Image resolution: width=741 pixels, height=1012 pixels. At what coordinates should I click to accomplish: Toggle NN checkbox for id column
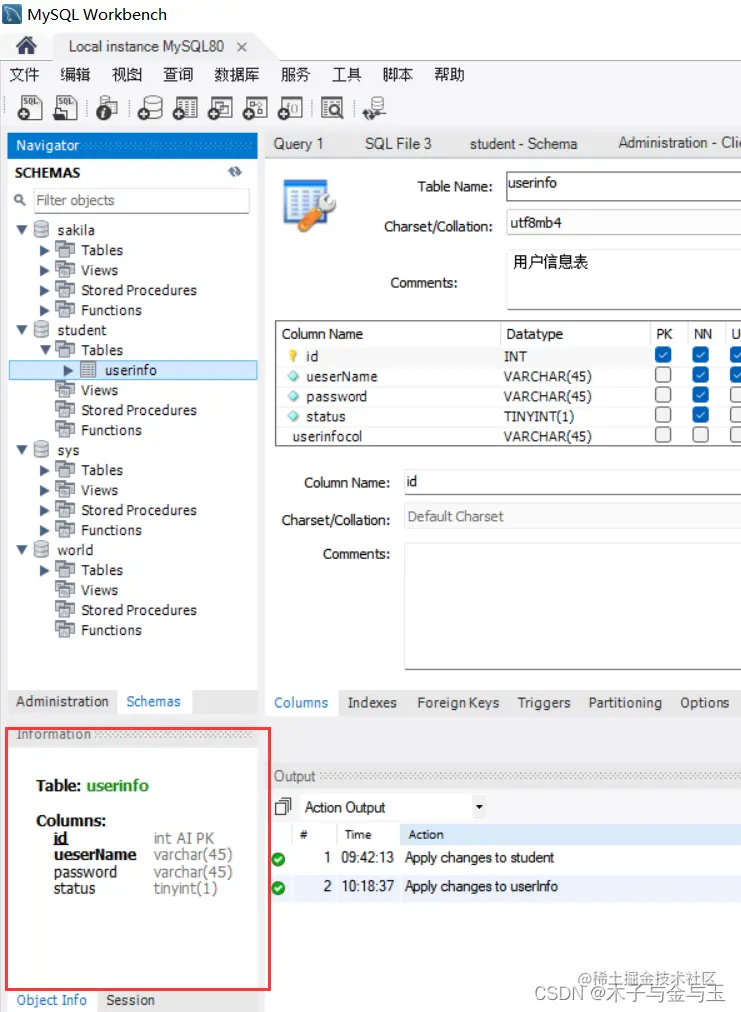(x=700, y=355)
